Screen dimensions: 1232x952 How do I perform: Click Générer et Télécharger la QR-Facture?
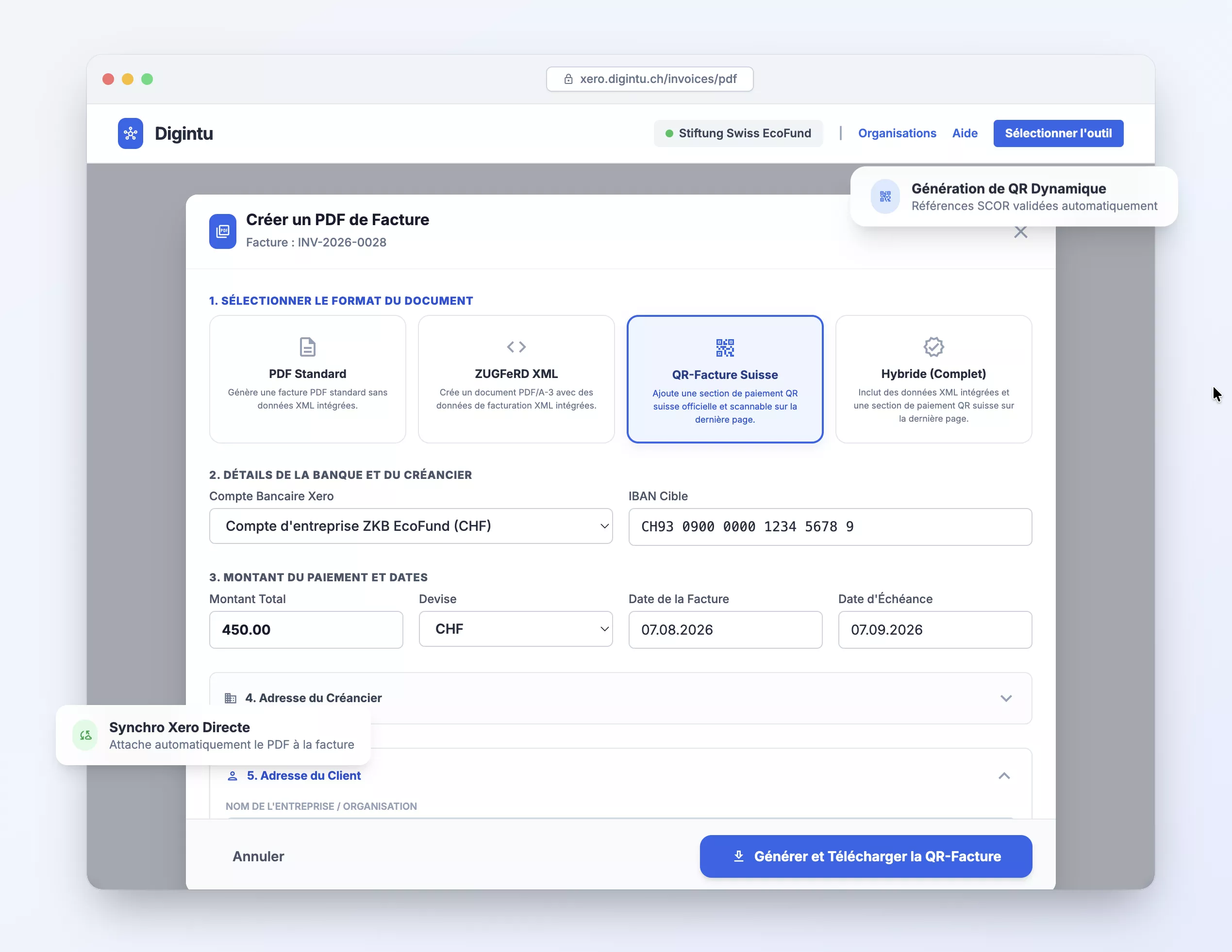[866, 856]
